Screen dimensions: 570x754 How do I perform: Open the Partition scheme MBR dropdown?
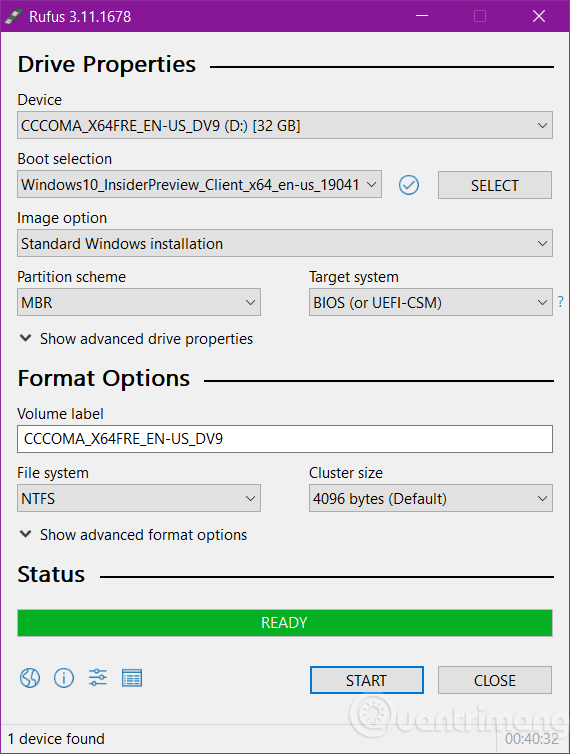tap(139, 302)
